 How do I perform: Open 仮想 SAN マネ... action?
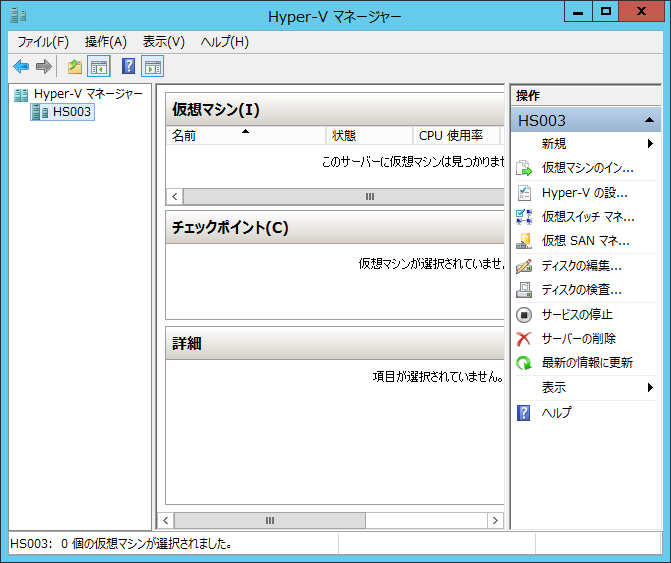tap(586, 241)
